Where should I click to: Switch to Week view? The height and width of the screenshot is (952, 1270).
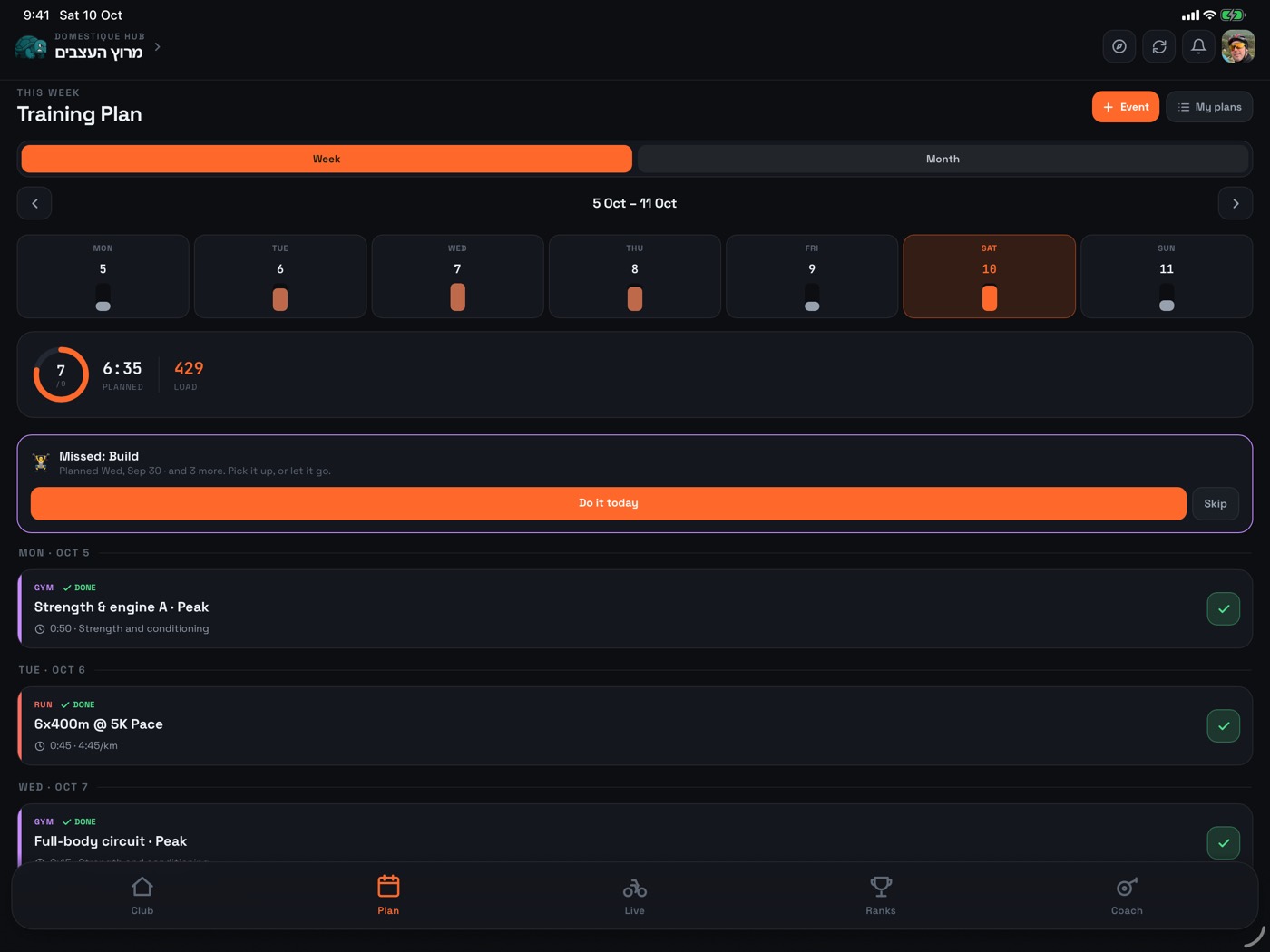327,159
